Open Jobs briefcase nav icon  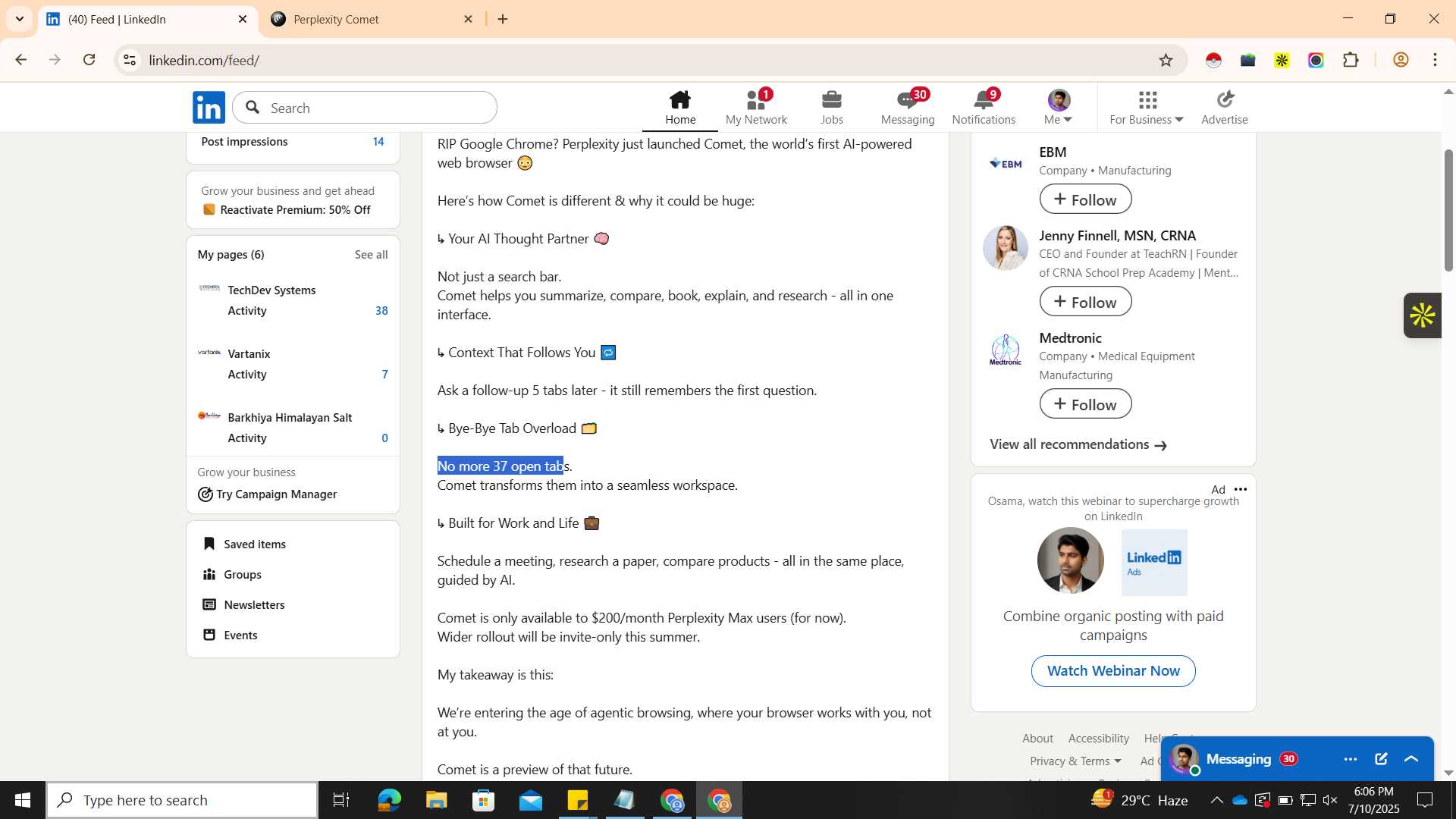click(x=832, y=108)
